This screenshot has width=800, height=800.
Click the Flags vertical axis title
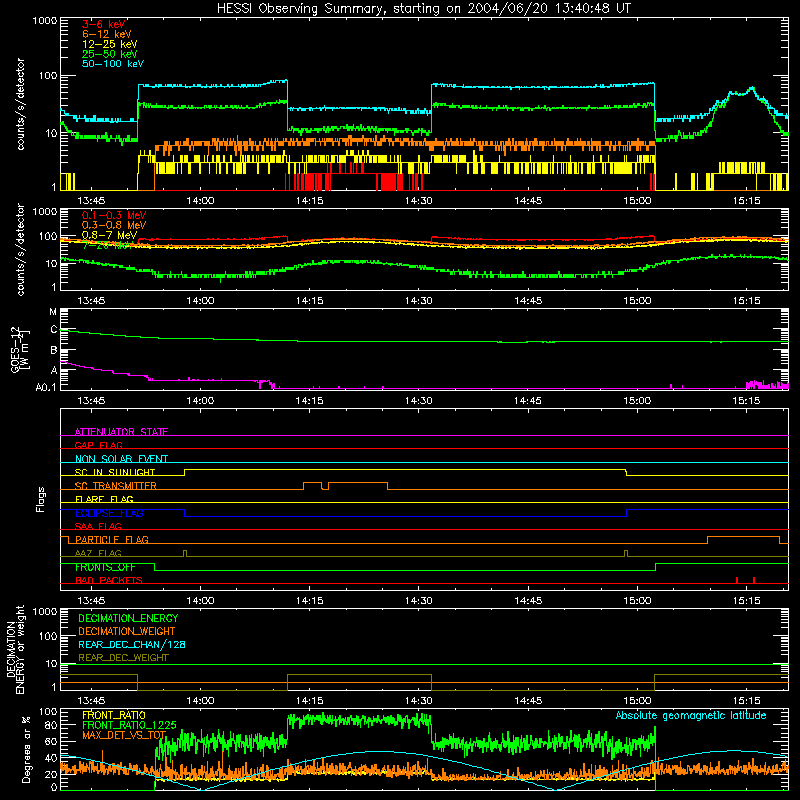coord(40,499)
